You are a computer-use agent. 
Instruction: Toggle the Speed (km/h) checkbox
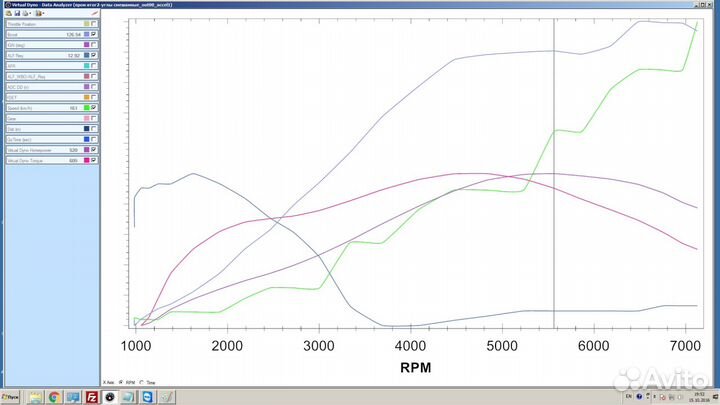point(94,107)
